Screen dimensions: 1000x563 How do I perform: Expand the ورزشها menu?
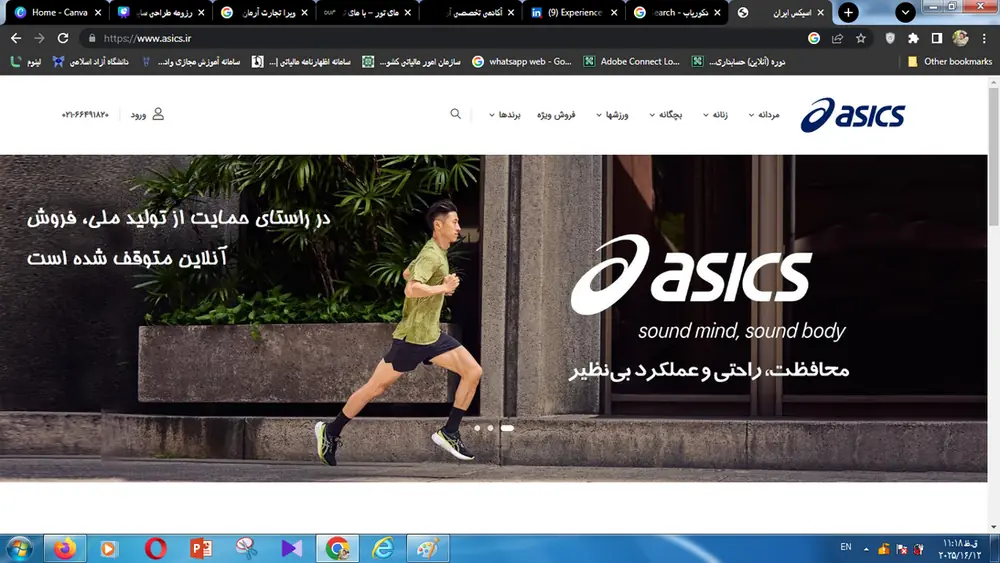coord(612,114)
